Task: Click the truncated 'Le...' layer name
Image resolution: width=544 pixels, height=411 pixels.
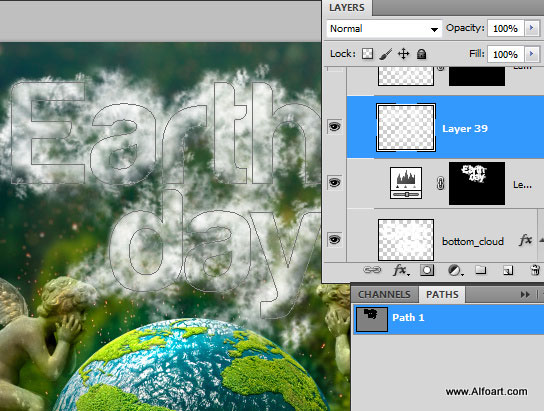Action: click(x=522, y=185)
